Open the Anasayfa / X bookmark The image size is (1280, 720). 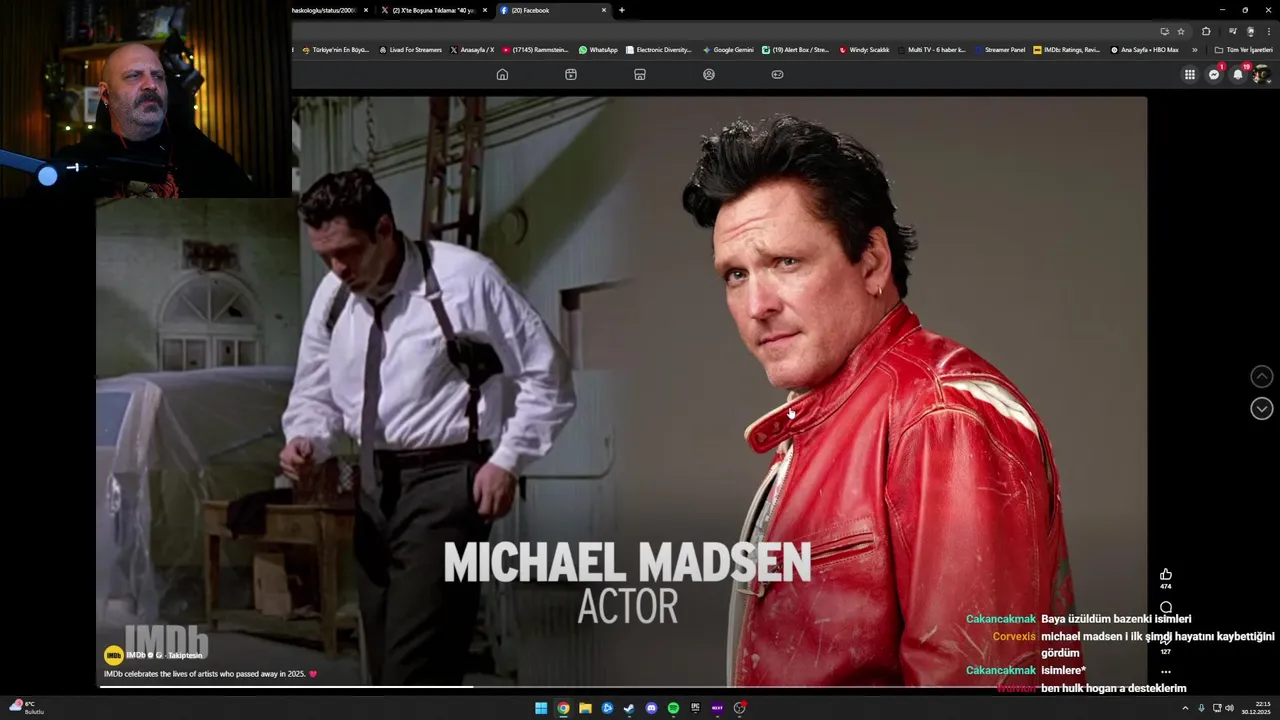[472, 49]
